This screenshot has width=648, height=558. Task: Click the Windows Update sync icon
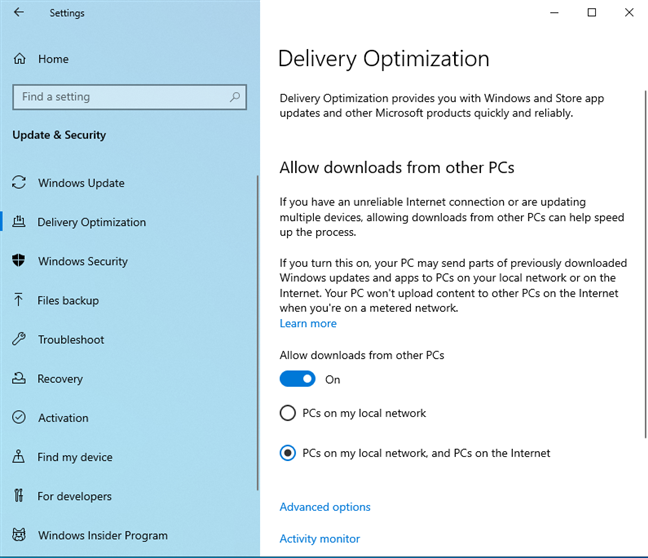pos(19,182)
